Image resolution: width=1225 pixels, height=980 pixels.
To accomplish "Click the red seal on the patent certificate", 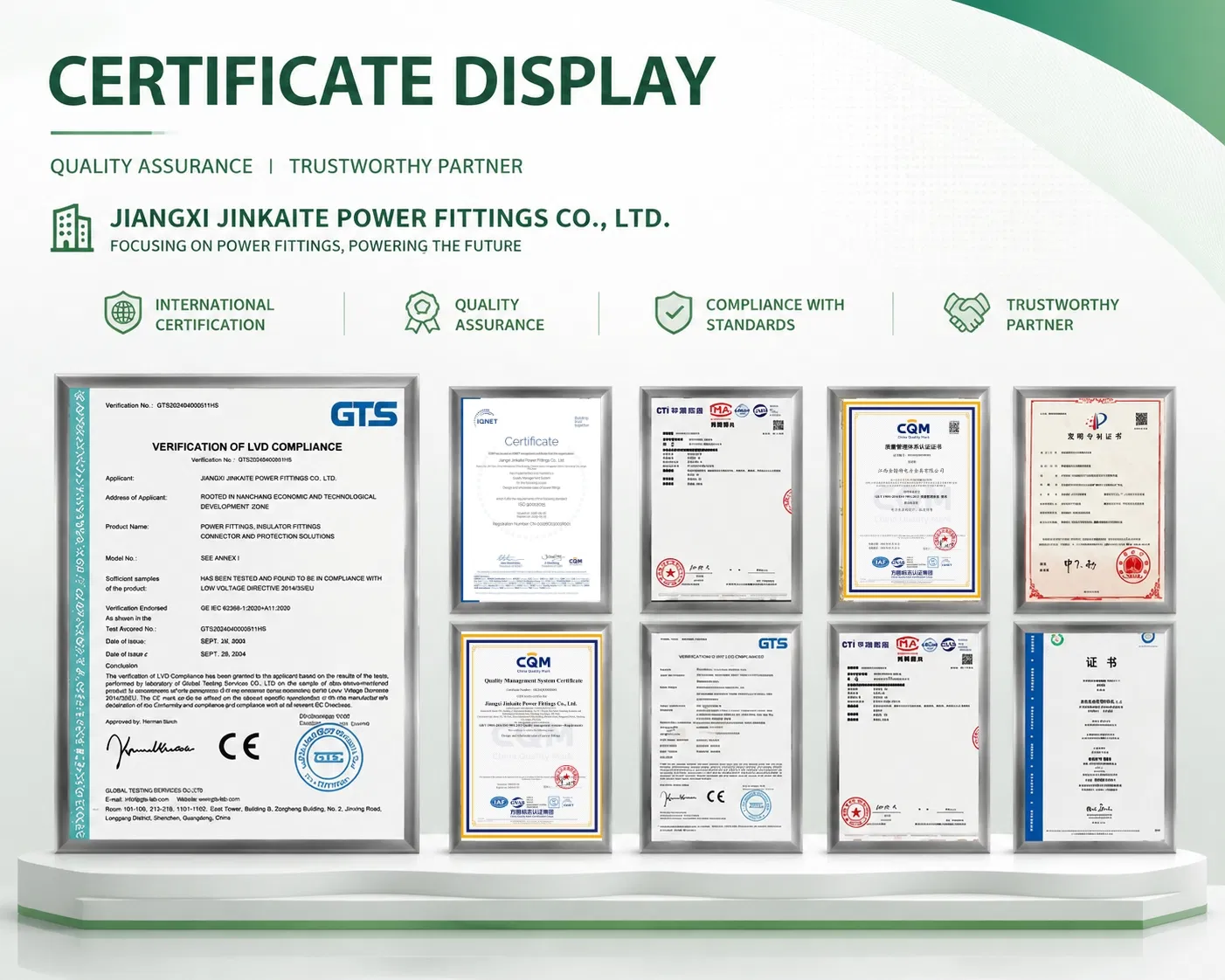I will pyautogui.click(x=1133, y=565).
